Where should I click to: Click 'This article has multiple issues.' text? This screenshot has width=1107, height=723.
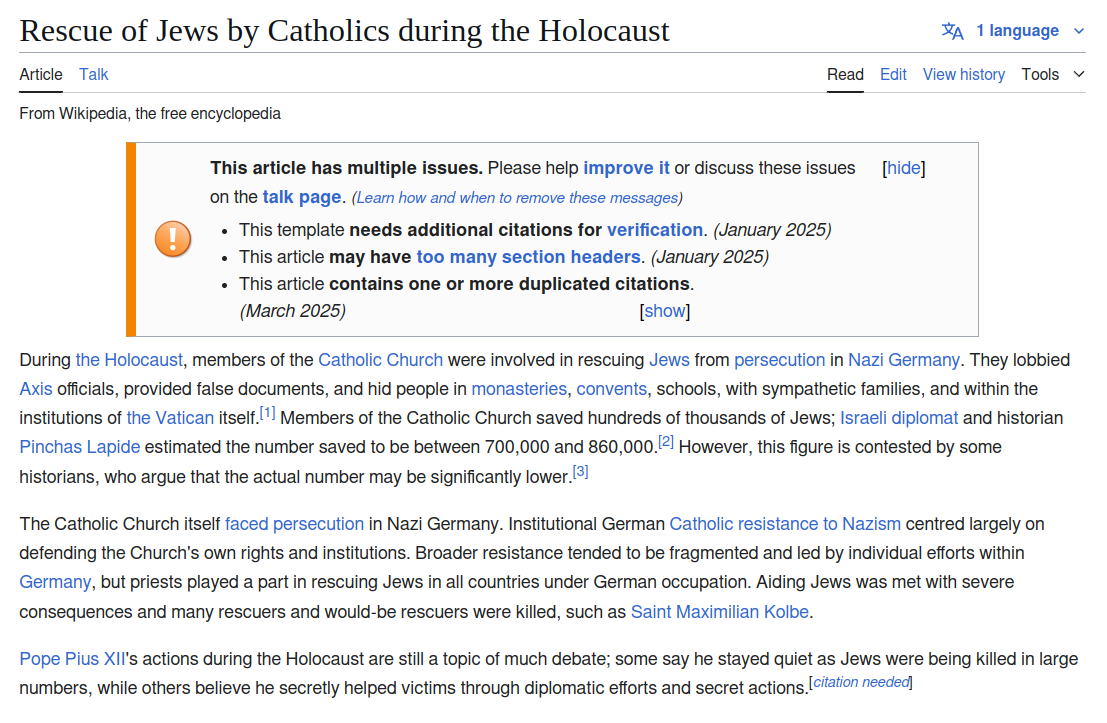347,168
